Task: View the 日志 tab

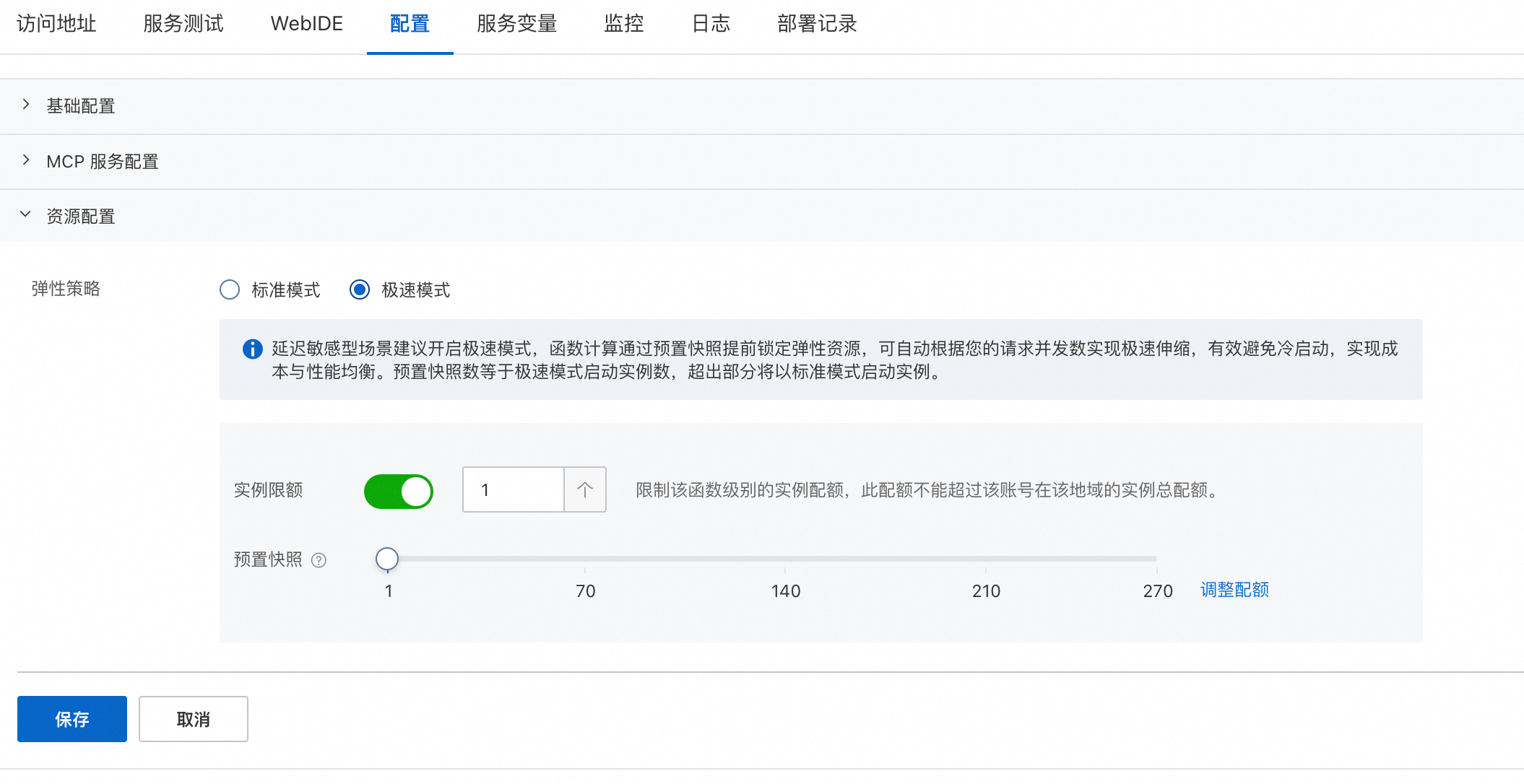Action: tap(711, 24)
